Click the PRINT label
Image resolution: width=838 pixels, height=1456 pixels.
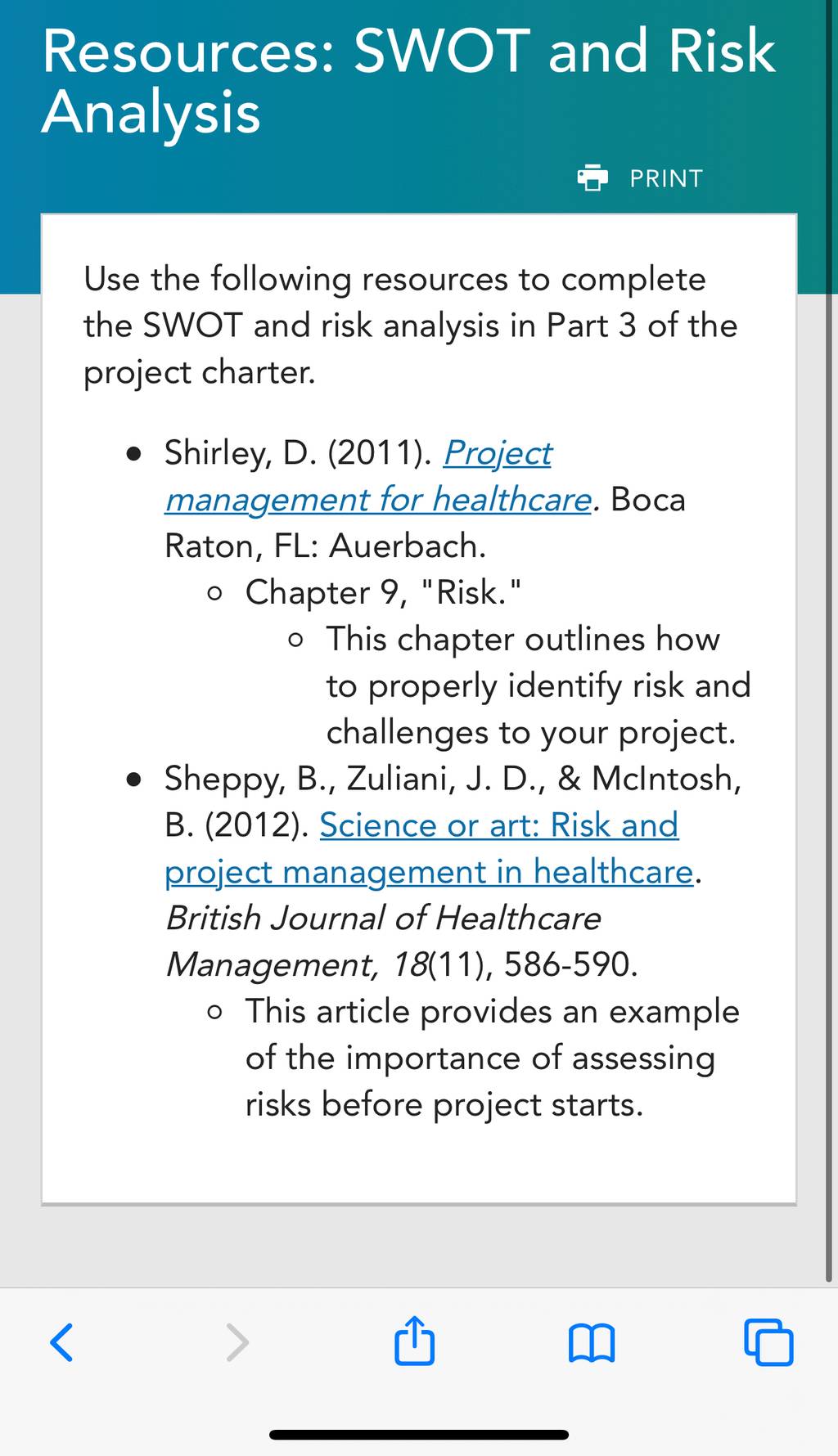point(666,178)
